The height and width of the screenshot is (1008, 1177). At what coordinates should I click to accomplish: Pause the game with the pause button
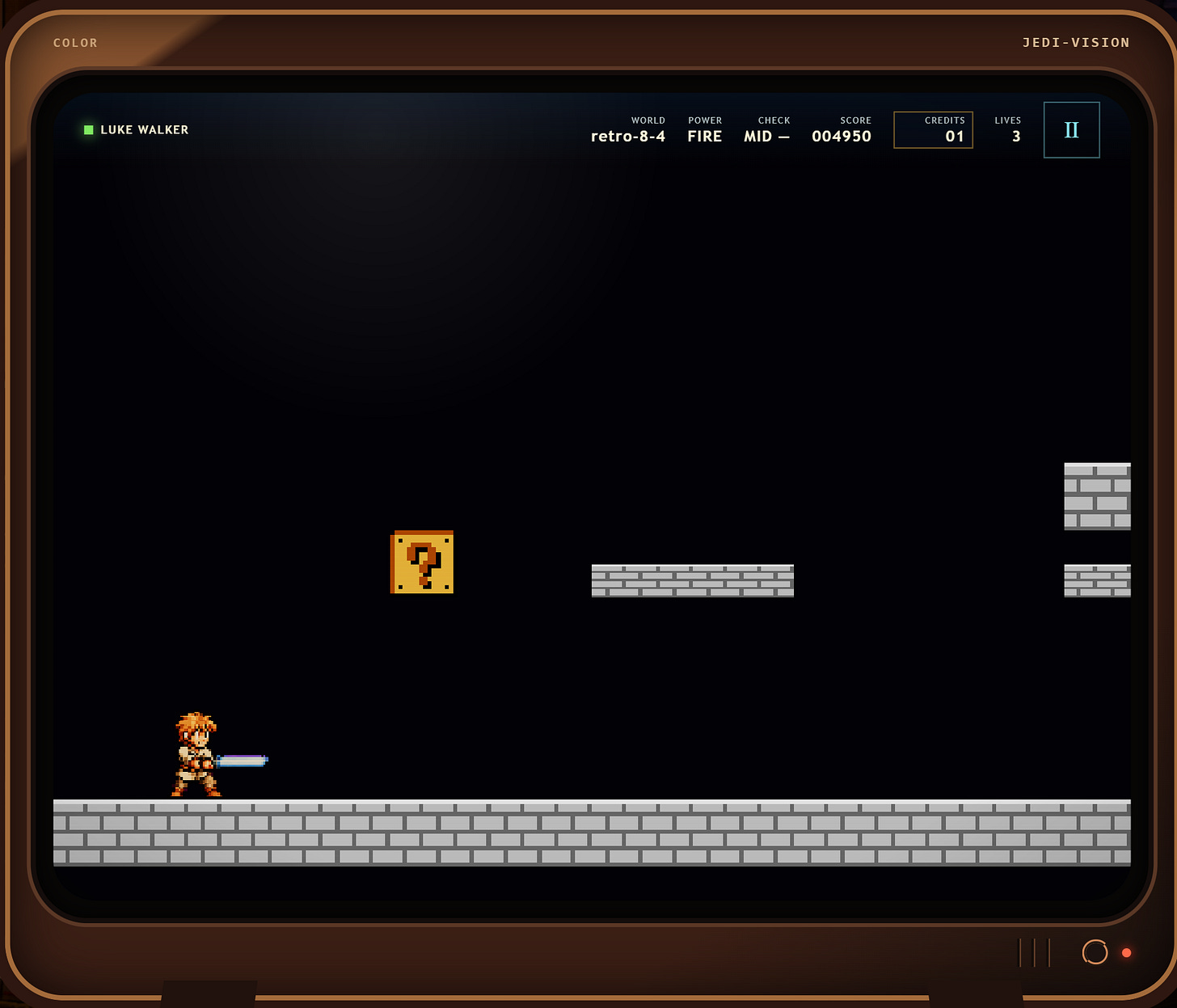1071,130
